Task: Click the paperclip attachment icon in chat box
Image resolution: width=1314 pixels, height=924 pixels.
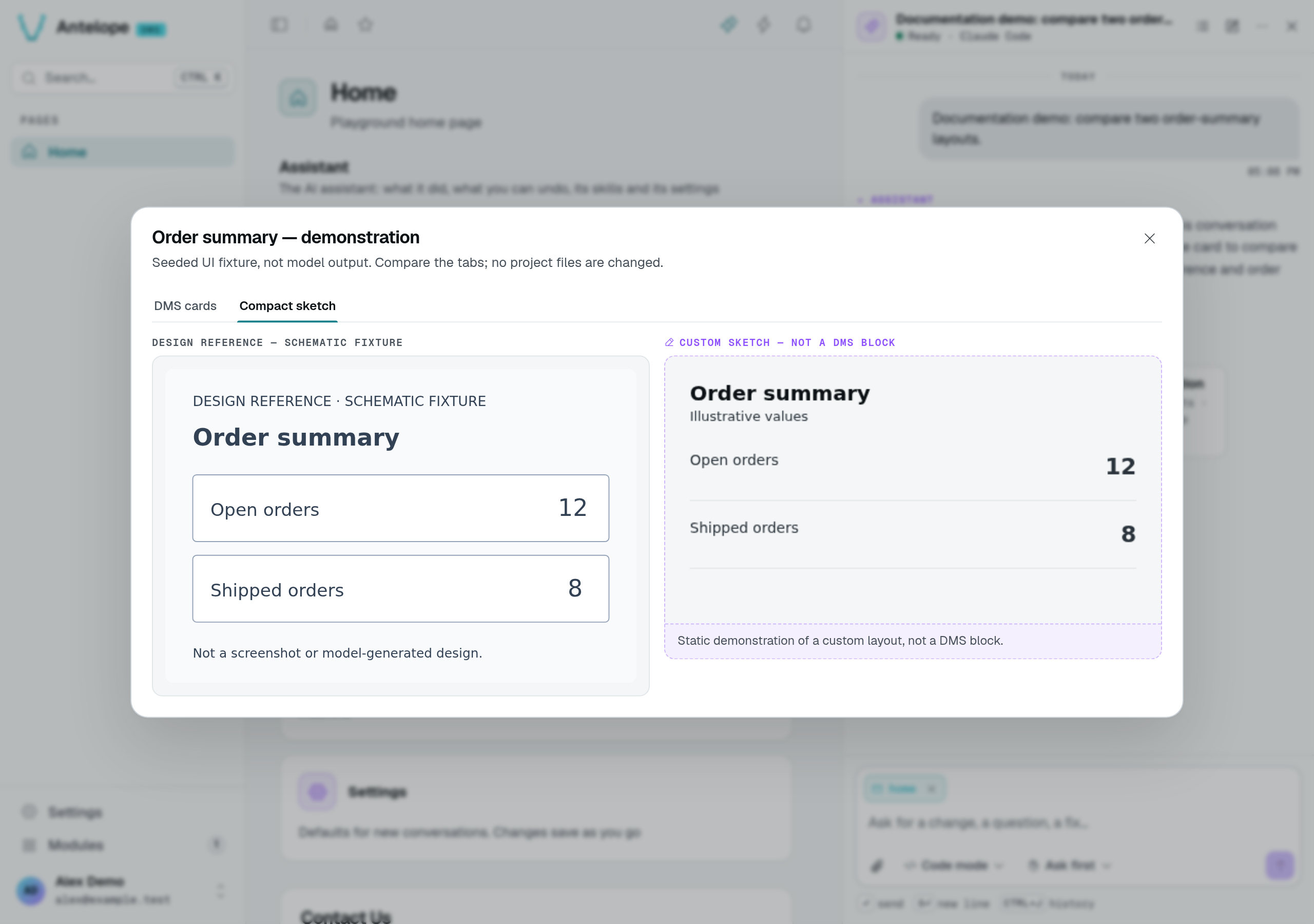Action: pyautogui.click(x=877, y=865)
